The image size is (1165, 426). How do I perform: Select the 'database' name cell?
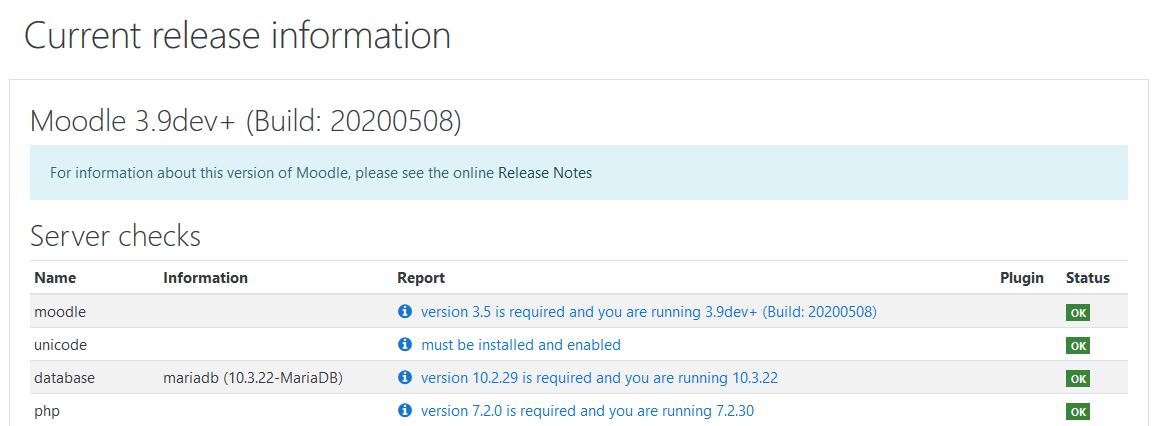coord(65,378)
